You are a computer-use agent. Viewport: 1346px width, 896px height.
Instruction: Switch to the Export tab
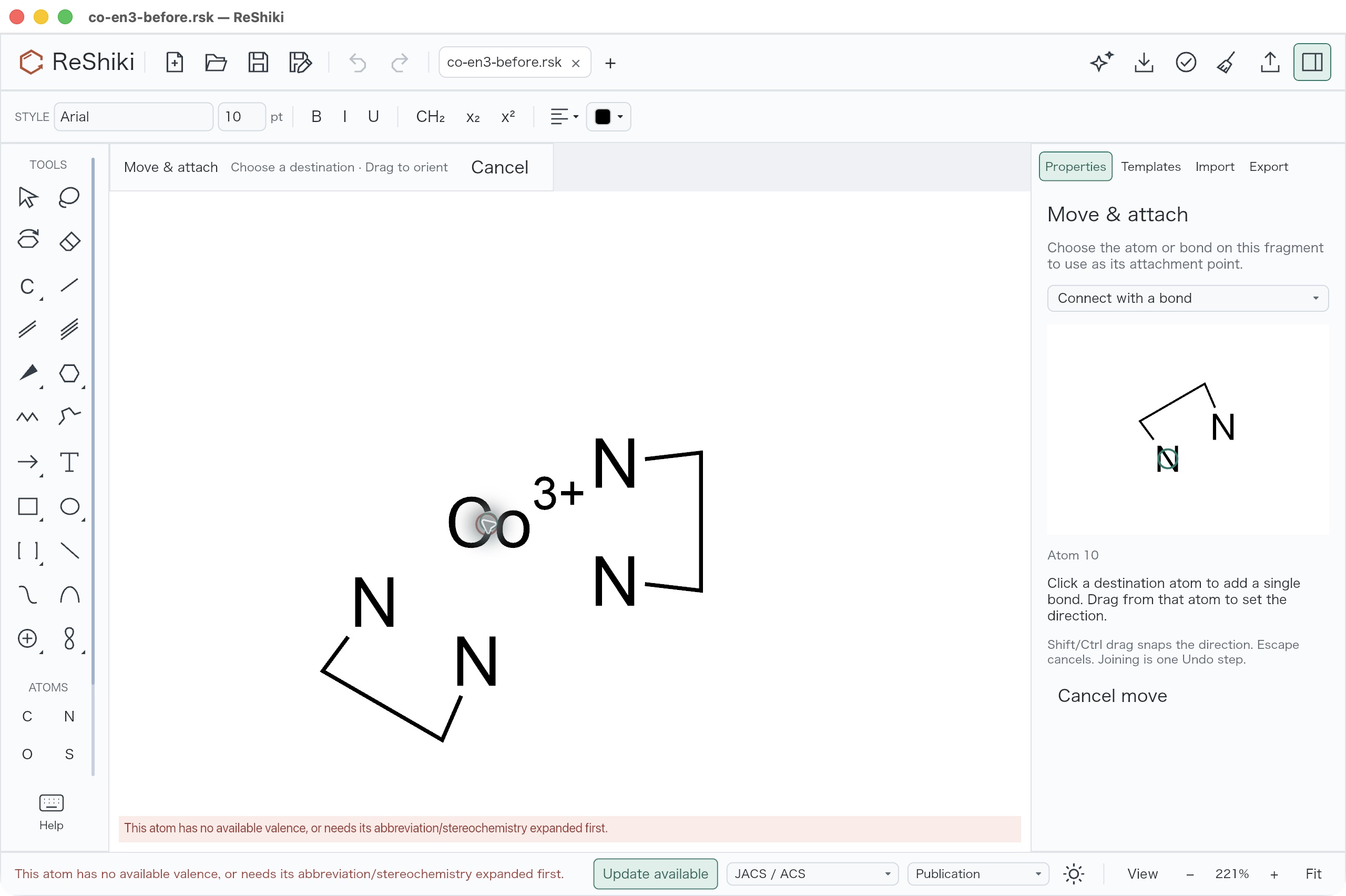point(1268,166)
